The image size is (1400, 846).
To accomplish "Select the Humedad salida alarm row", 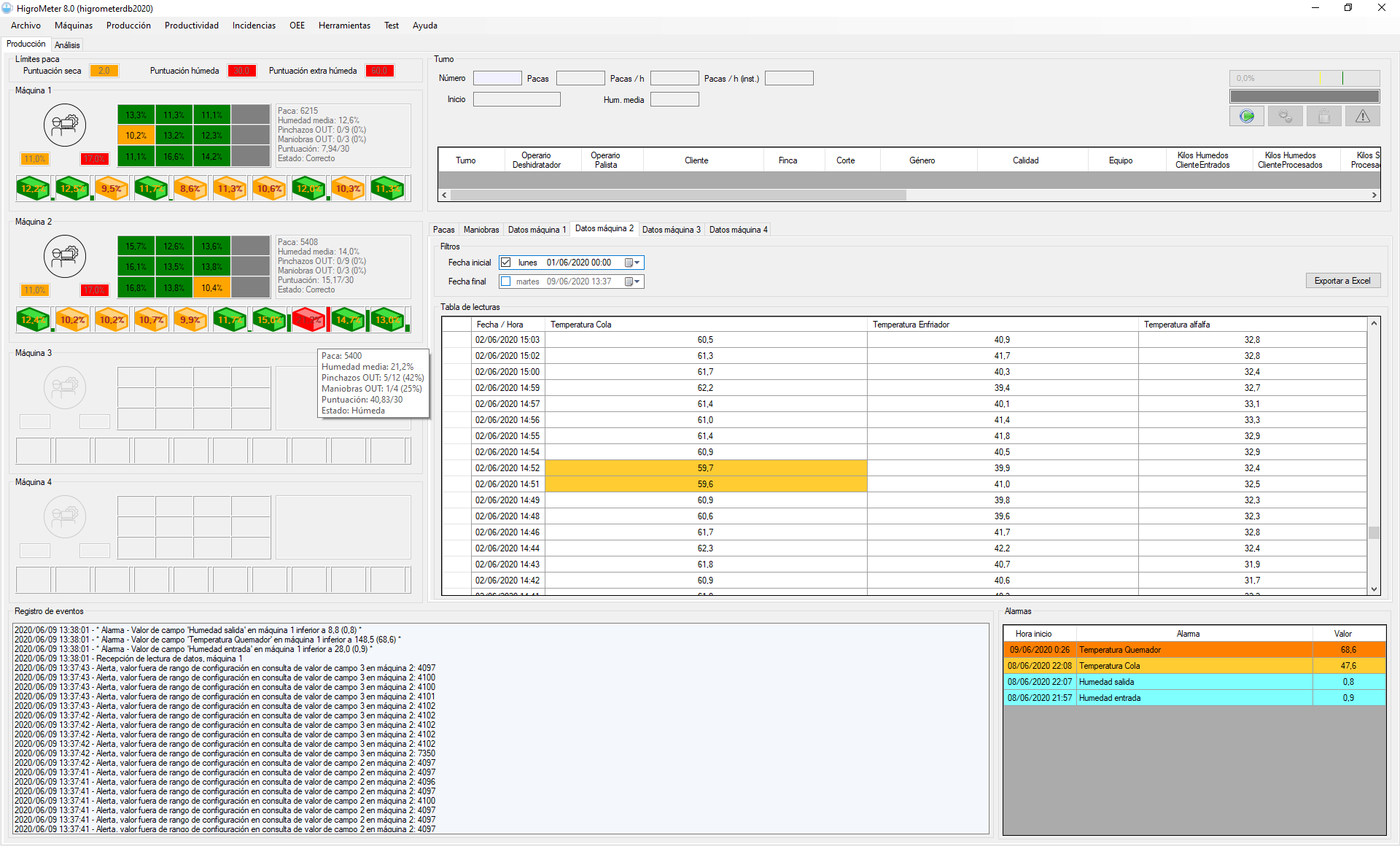I will coord(1194,682).
